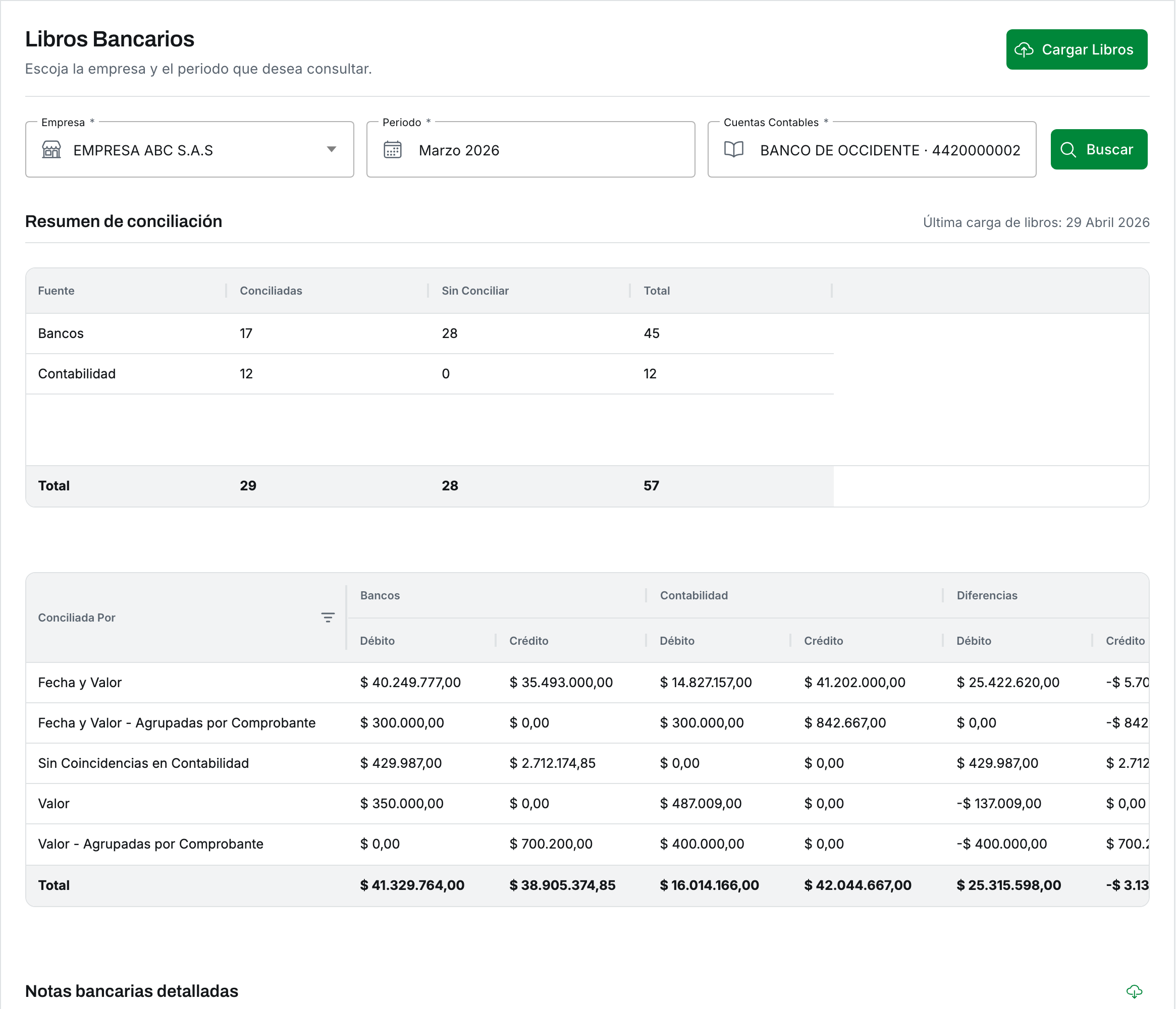Click the value $ 842.667,00
This screenshot has width=1176, height=1009.
point(844,723)
